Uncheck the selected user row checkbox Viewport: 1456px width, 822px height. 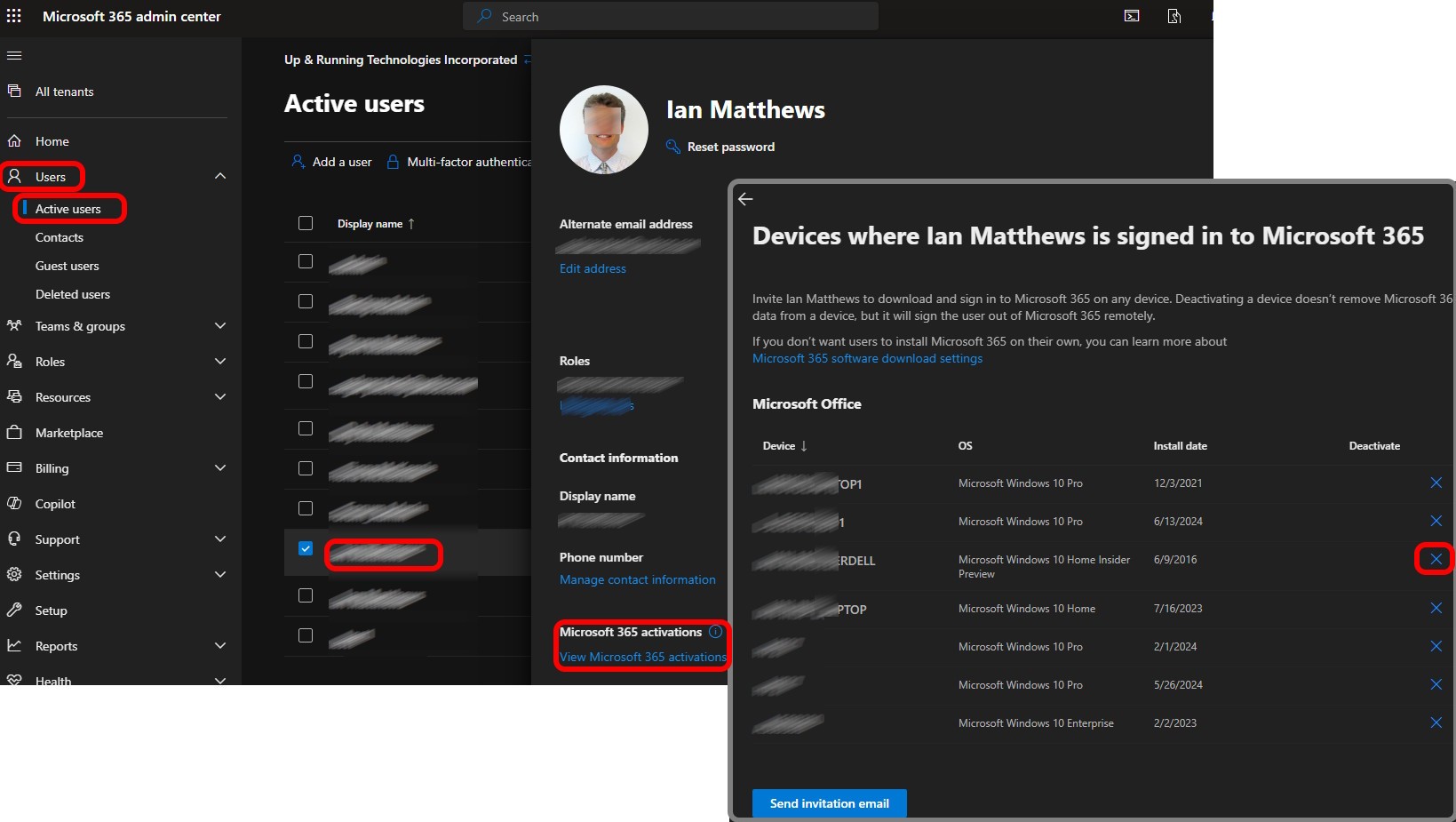click(306, 548)
